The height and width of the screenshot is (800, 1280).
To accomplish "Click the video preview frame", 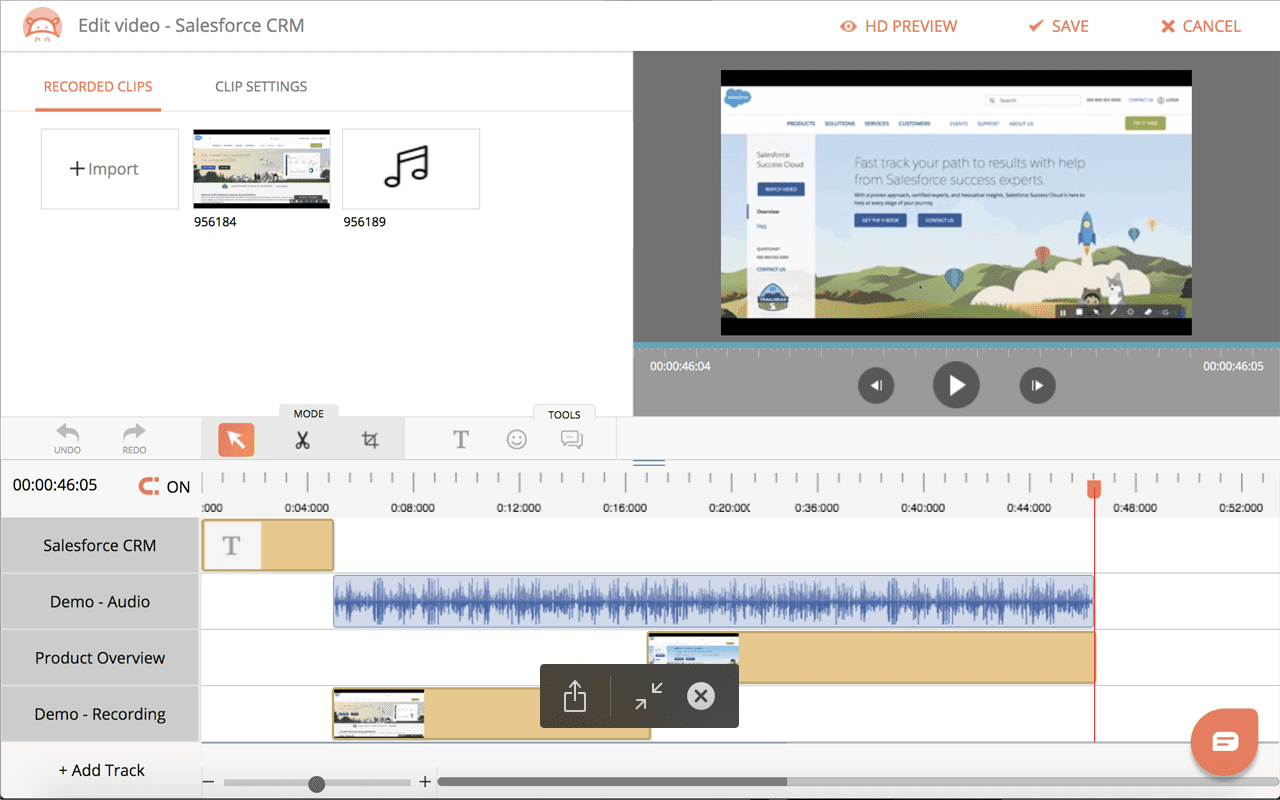I will point(956,203).
